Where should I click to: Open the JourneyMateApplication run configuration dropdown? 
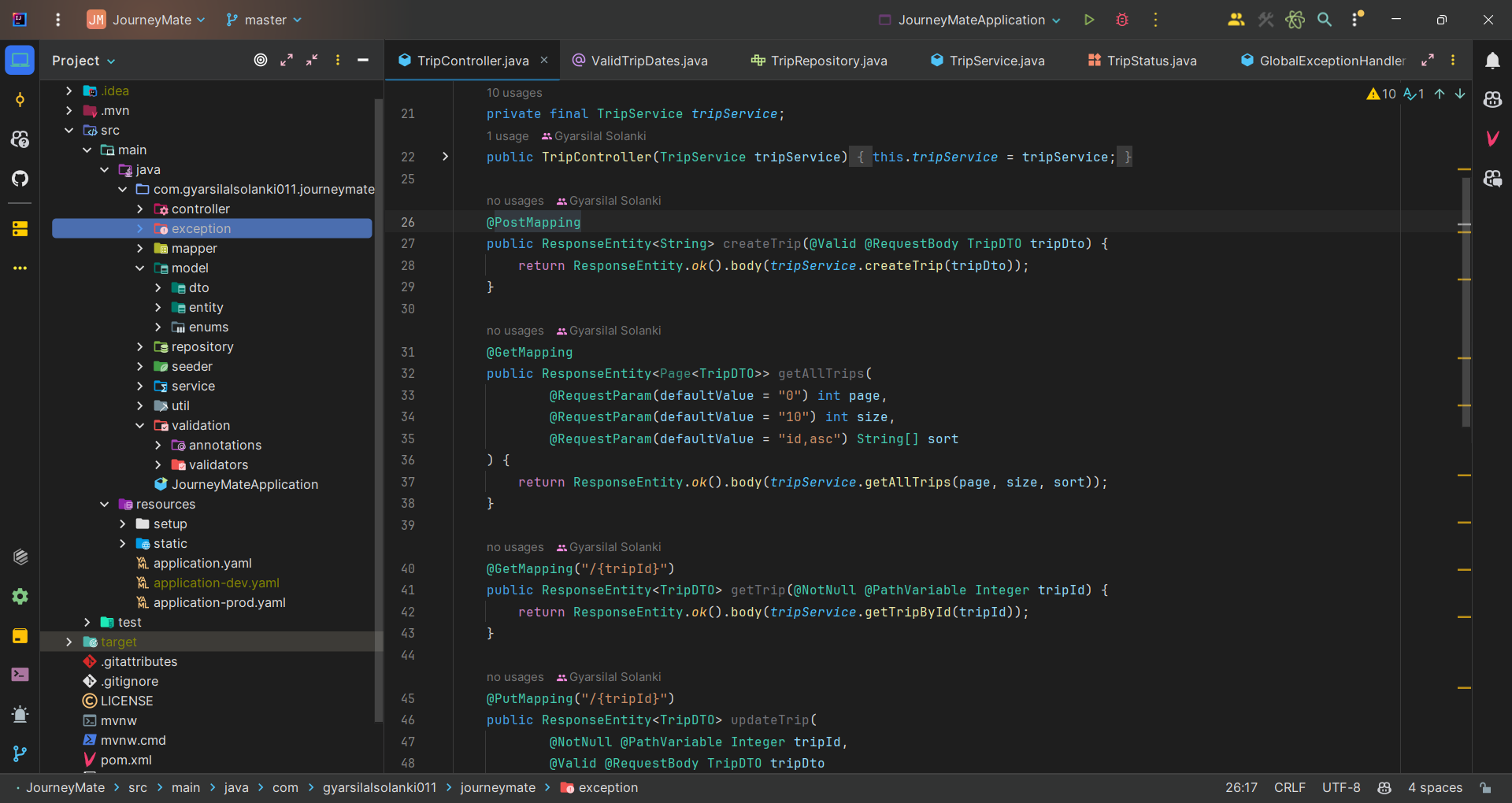point(970,20)
